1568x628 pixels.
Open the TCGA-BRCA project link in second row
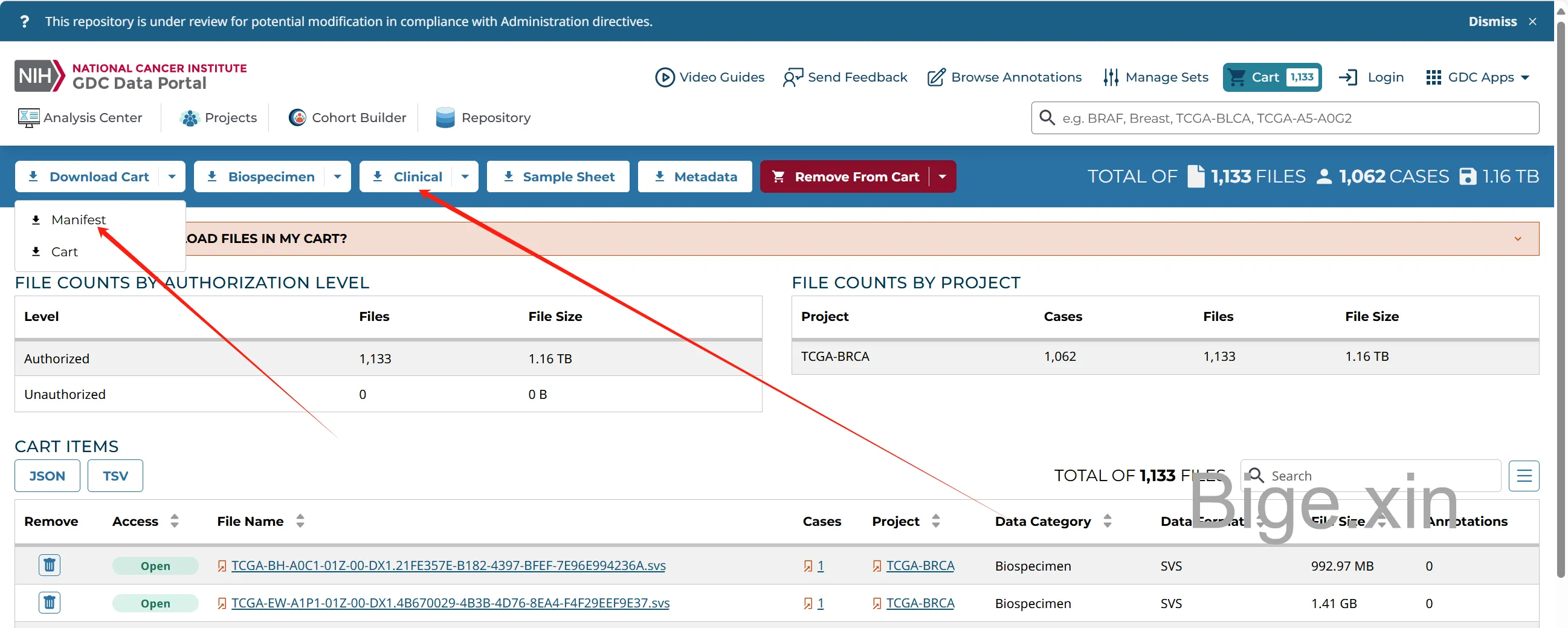click(920, 603)
